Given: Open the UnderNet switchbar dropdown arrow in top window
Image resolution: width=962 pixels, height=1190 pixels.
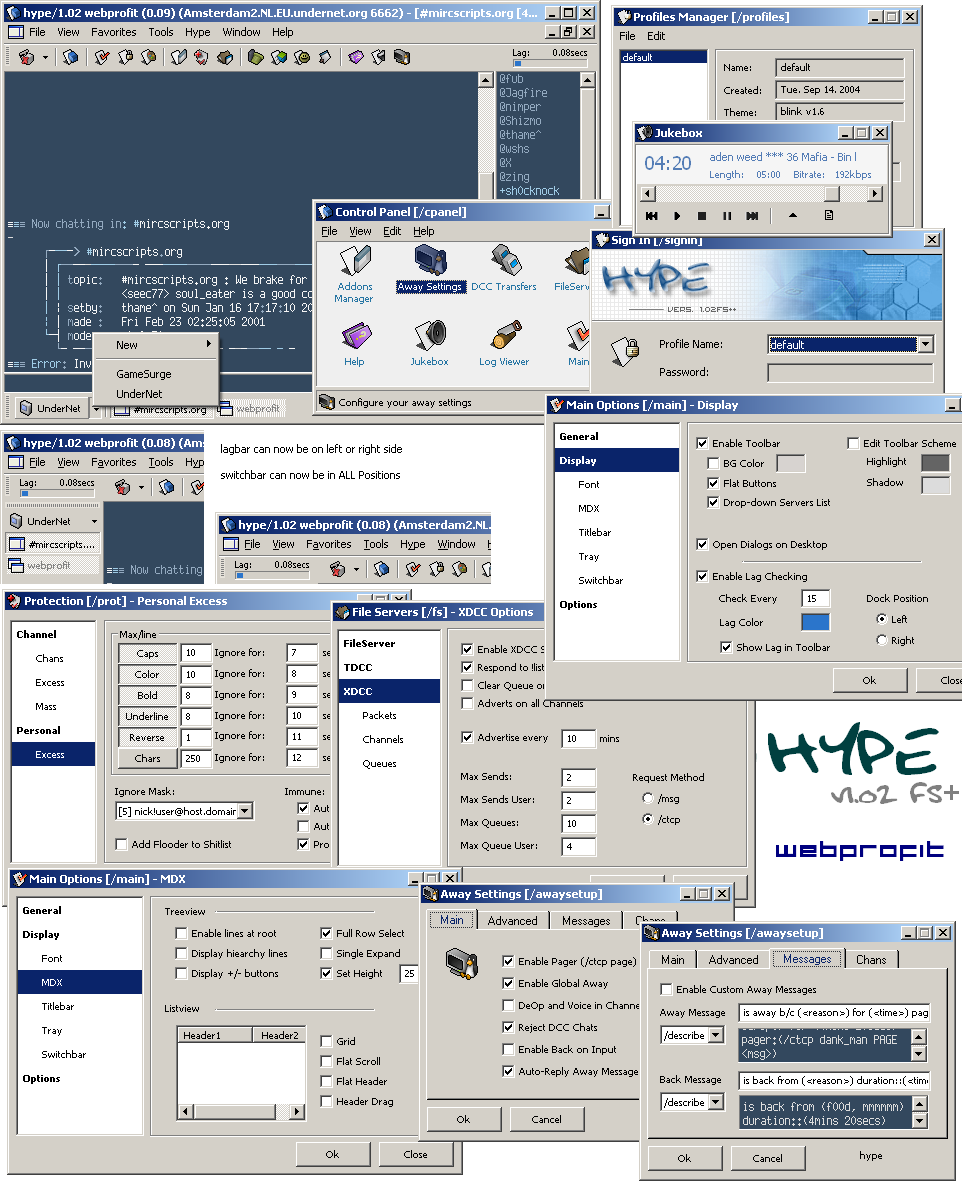Looking at the screenshot, I should point(96,408).
